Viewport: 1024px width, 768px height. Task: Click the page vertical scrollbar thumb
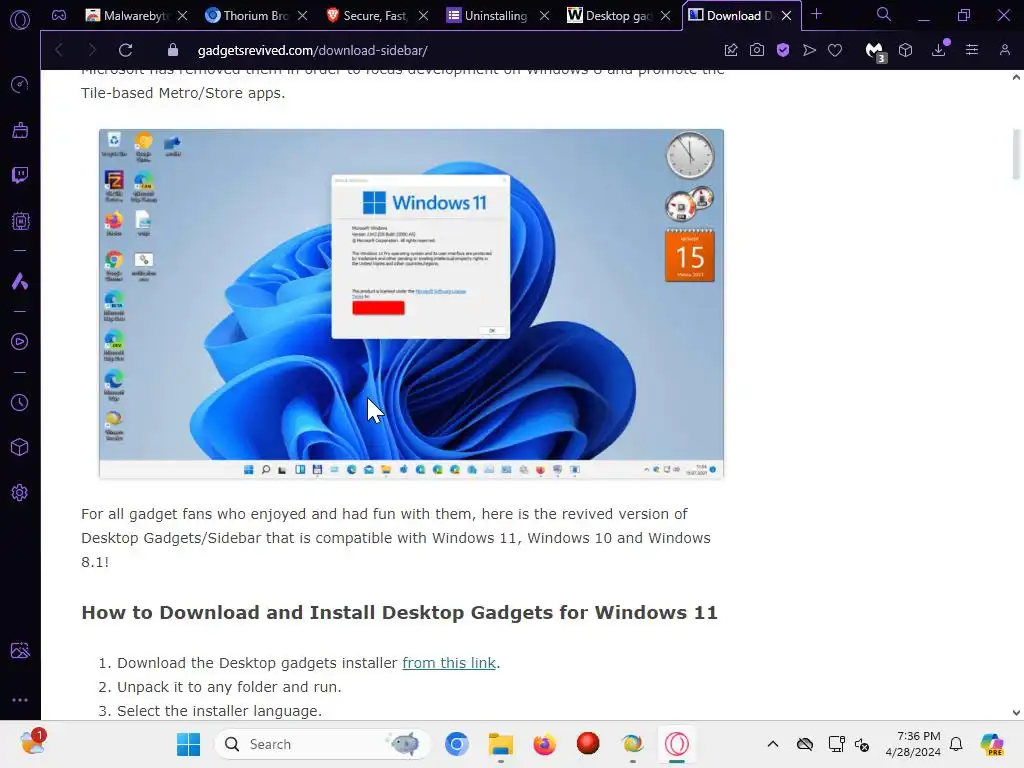[1016, 154]
